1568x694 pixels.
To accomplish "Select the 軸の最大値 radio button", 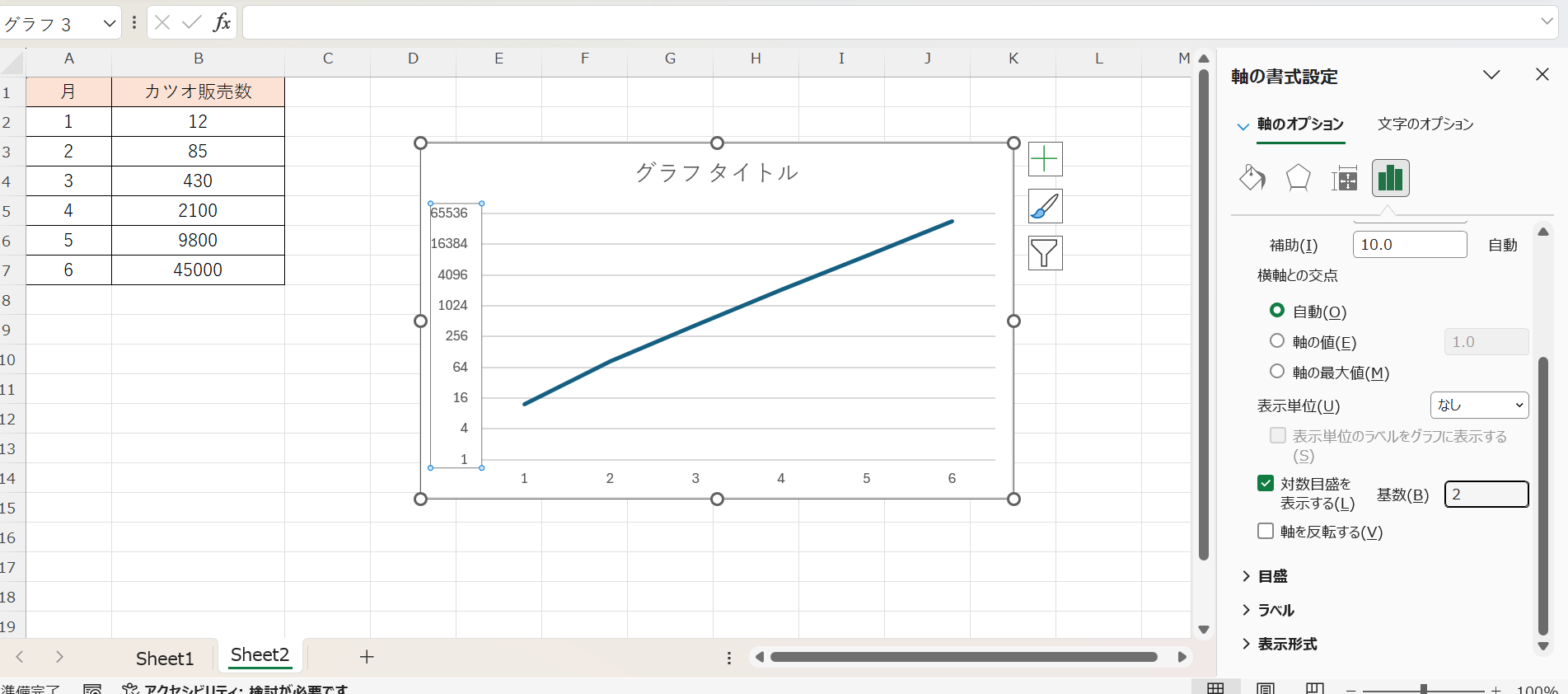I will [1277, 372].
